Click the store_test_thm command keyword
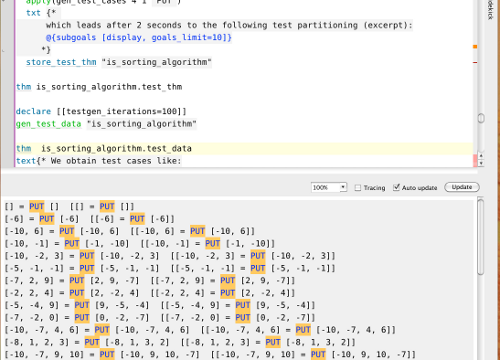 click(x=61, y=62)
